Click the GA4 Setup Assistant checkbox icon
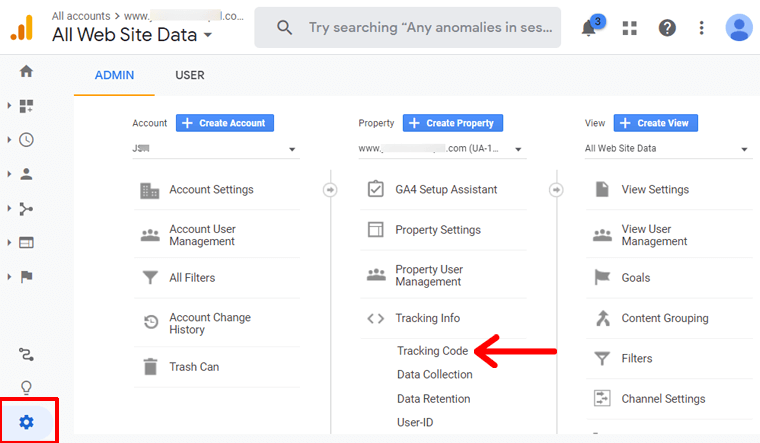The image size is (760, 443). (376, 189)
